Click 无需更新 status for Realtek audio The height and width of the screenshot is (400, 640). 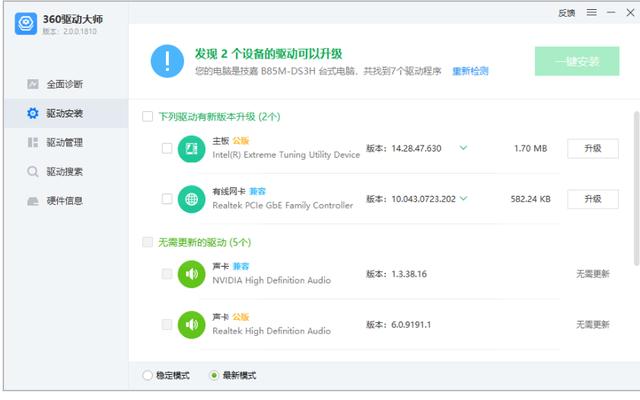point(593,324)
